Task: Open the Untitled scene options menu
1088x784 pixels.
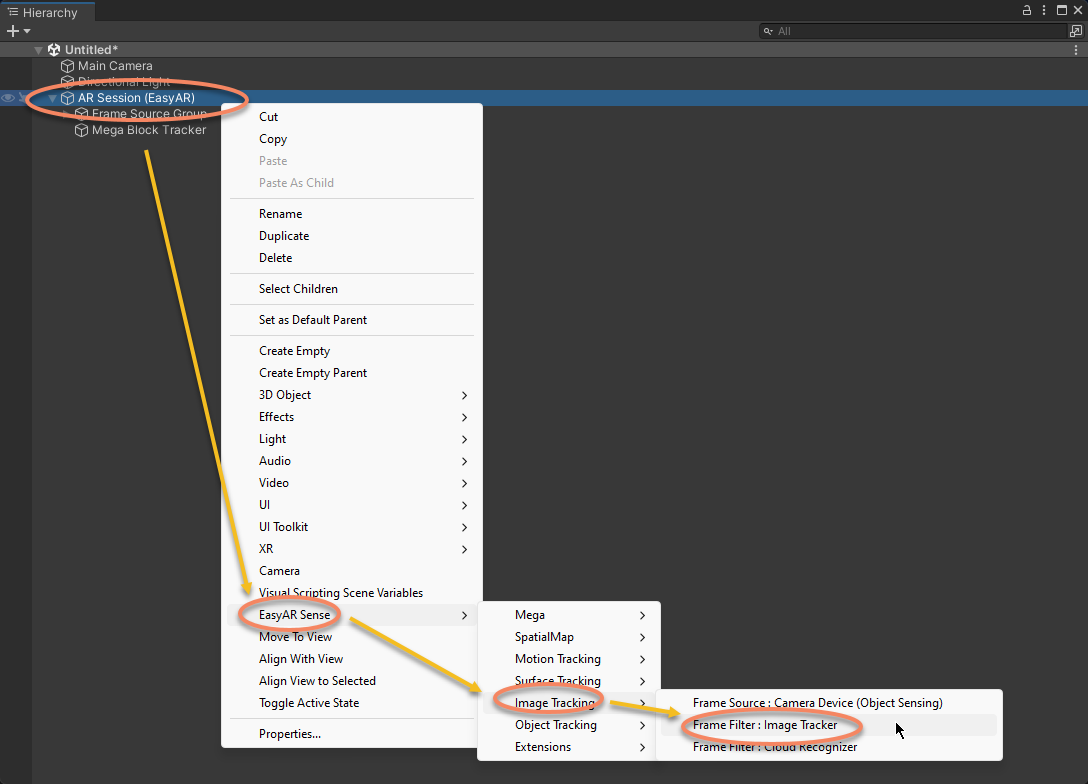Action: pos(1078,49)
